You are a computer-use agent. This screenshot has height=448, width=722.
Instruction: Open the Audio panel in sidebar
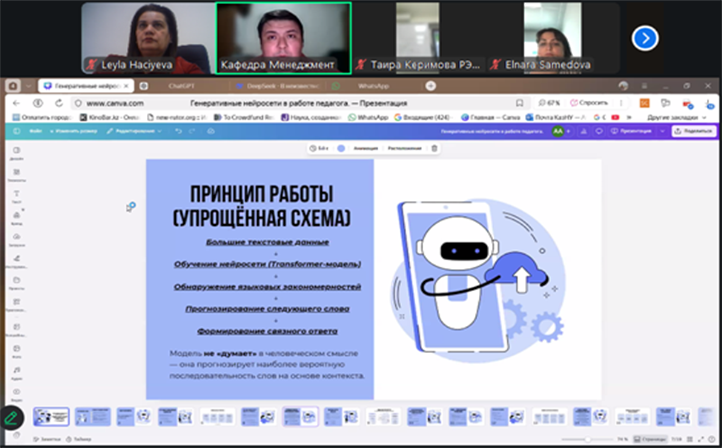tap(17, 370)
